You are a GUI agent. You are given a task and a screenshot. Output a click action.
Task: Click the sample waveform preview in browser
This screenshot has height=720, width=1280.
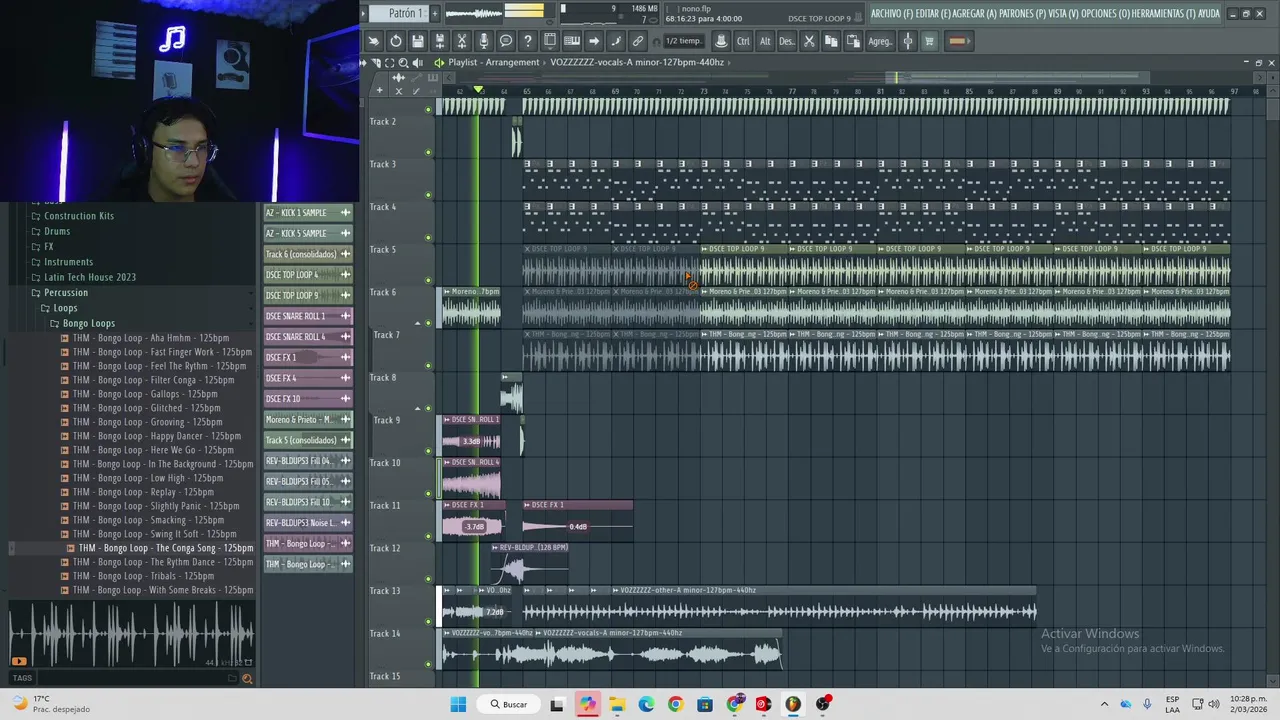point(130,634)
